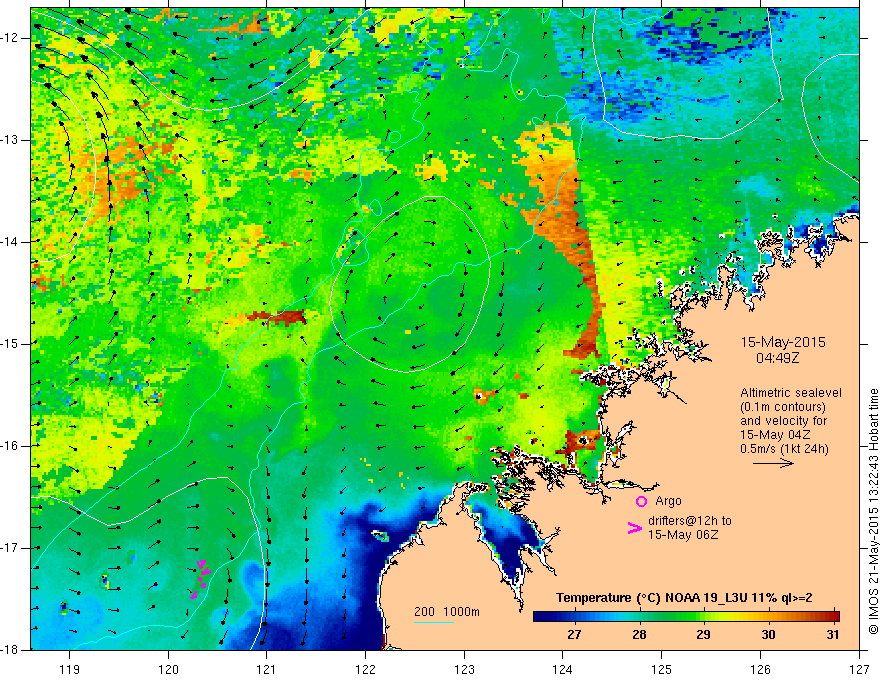Click the longitude axis label '122'

[365, 669]
